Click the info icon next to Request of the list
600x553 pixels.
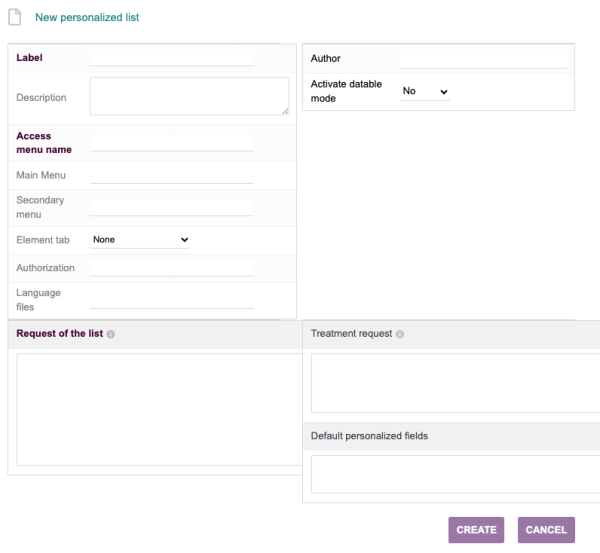tap(111, 334)
